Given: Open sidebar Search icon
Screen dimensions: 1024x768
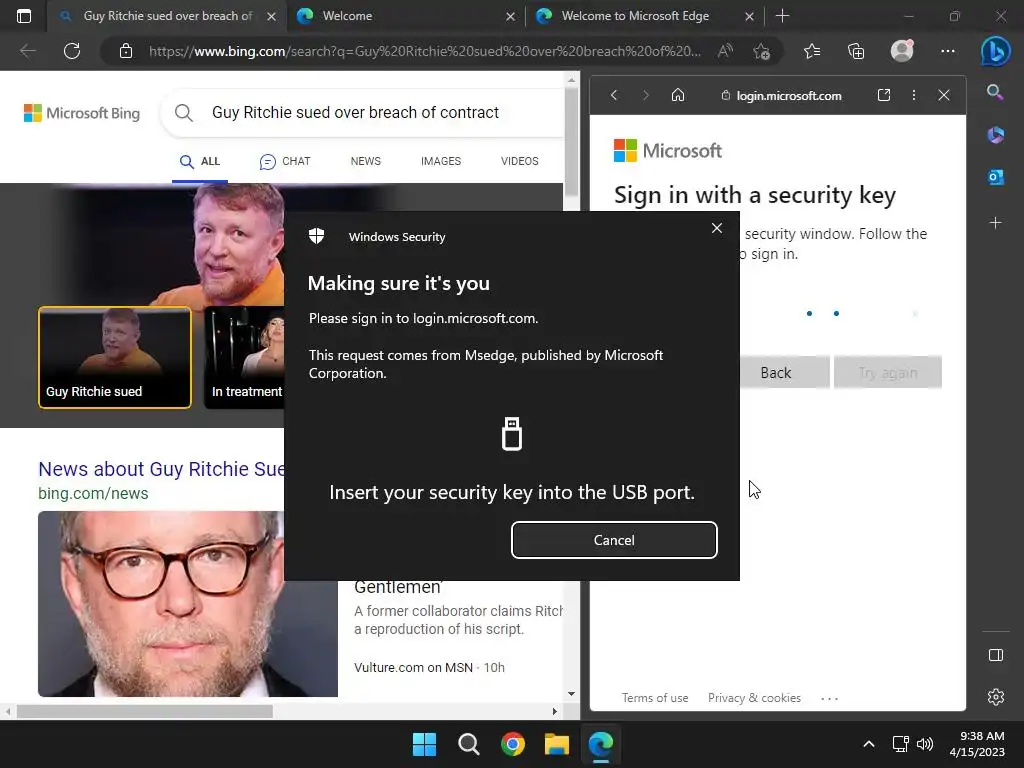Looking at the screenshot, I should click(995, 92).
